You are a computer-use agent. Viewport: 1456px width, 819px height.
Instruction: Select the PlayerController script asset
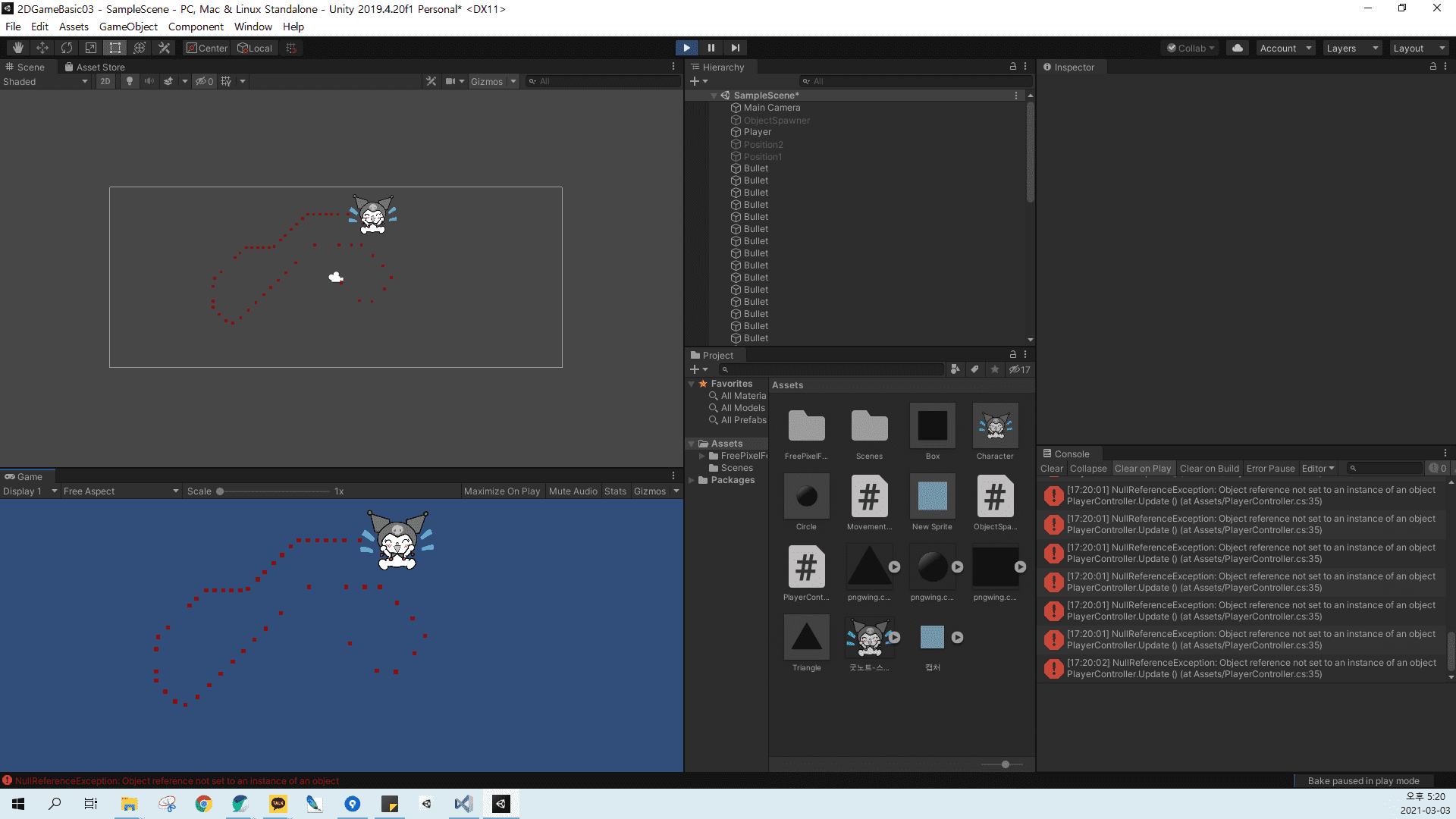(x=806, y=573)
